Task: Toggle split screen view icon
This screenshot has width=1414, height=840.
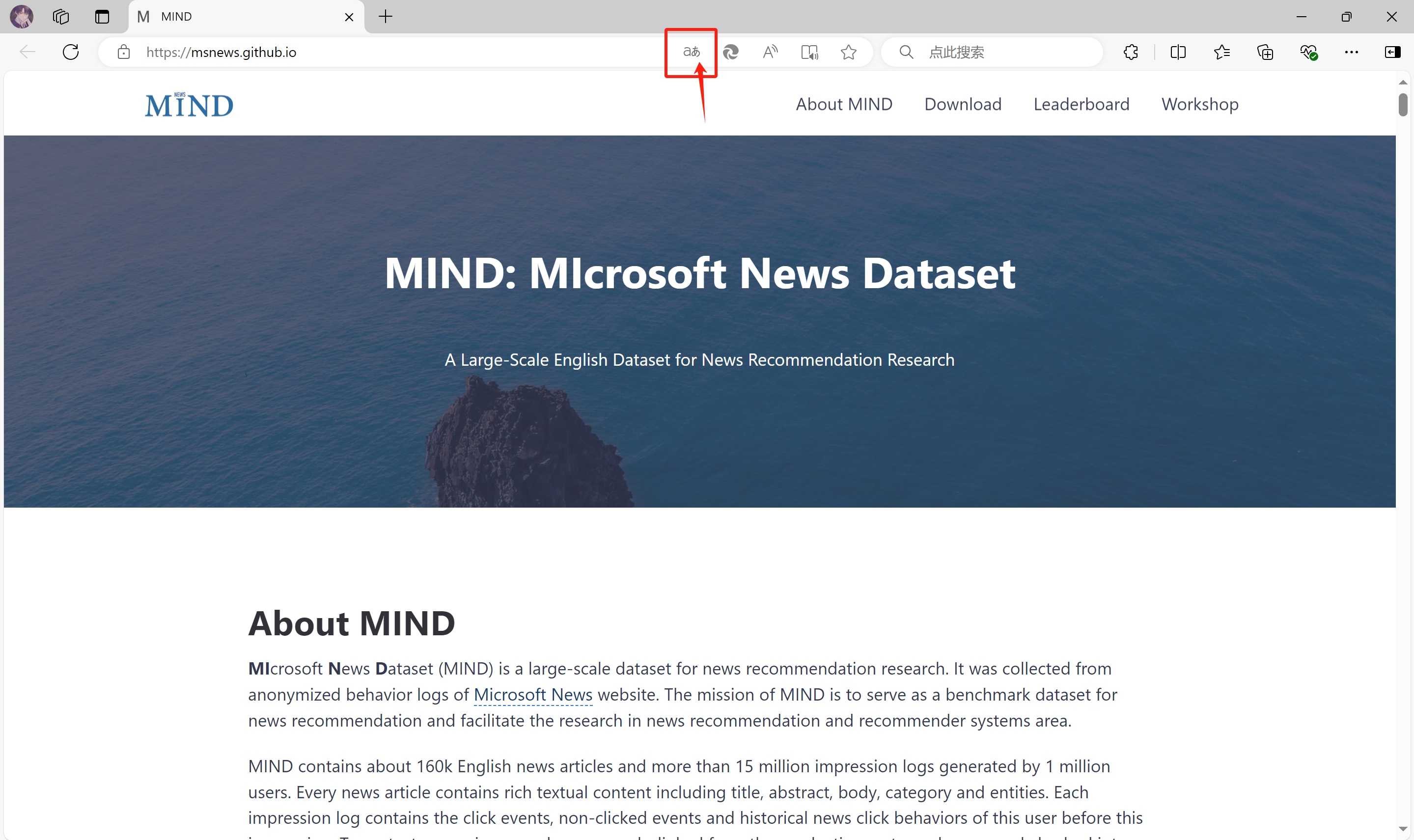Action: coord(1177,52)
